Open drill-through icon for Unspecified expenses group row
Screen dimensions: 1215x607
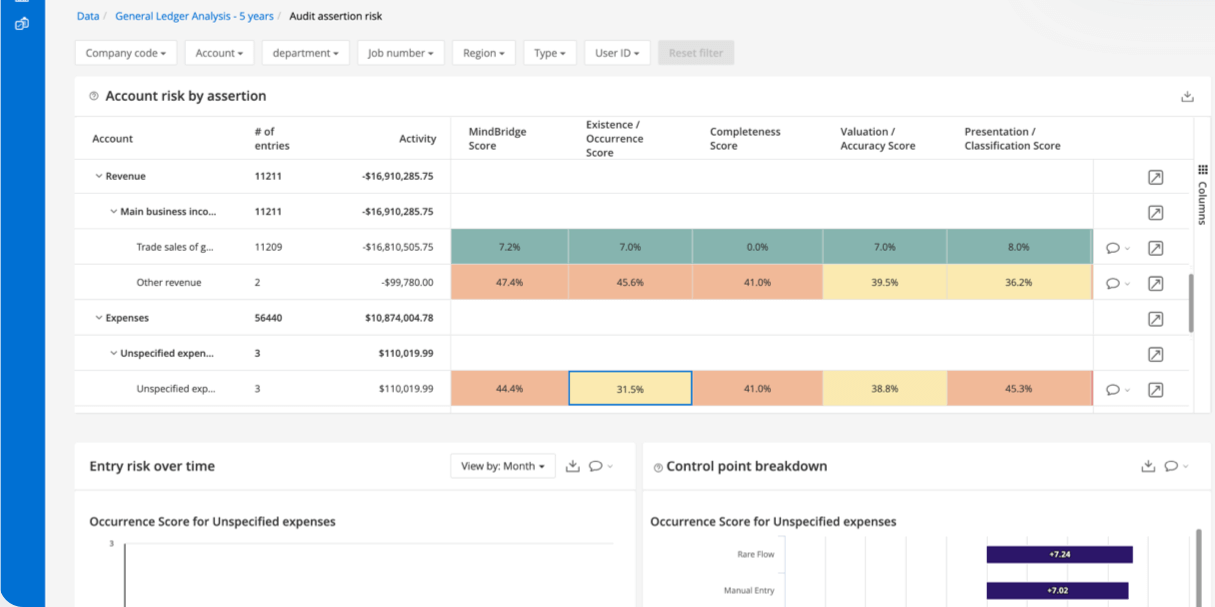pos(1155,354)
